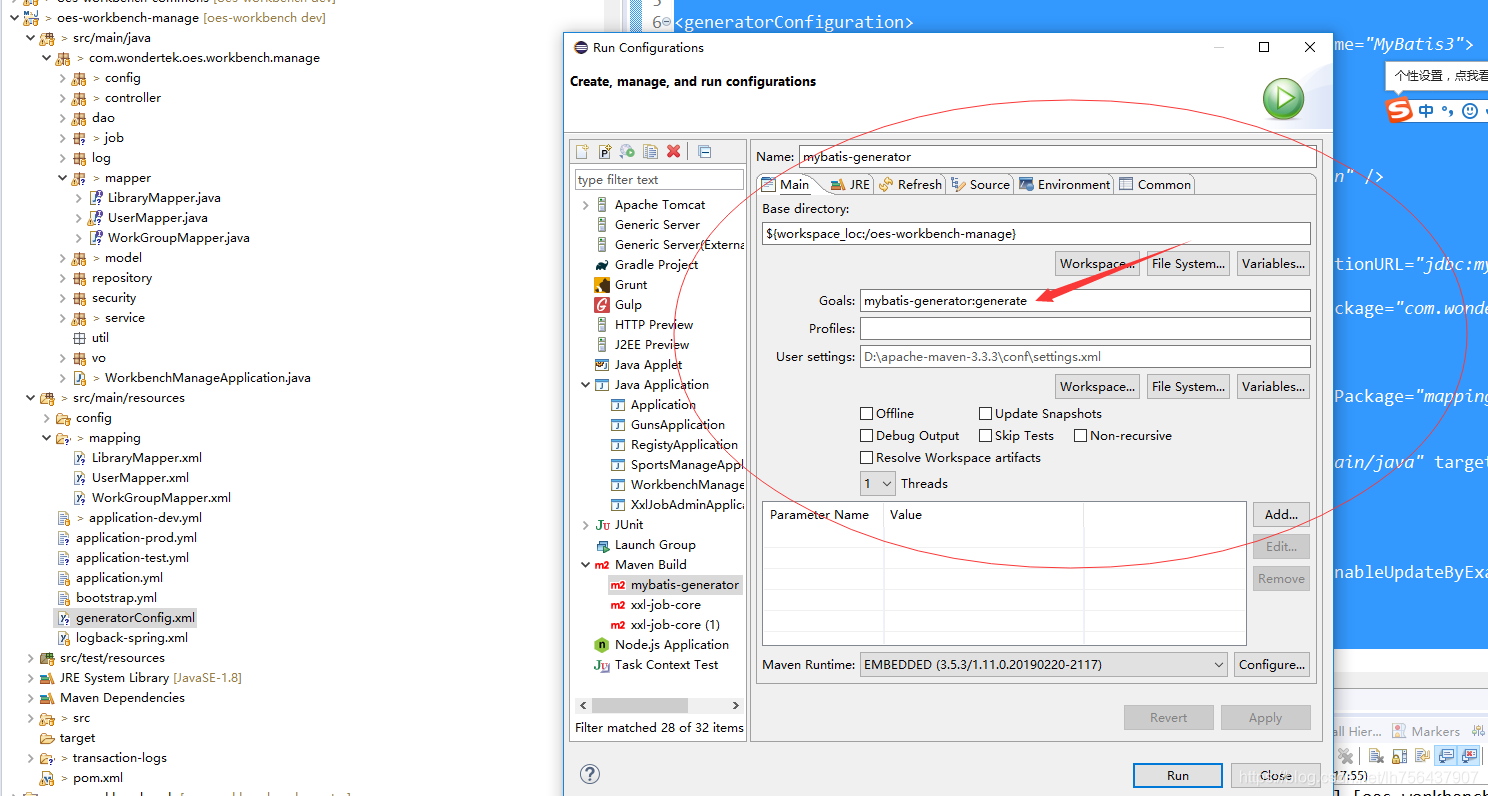Enable Update Snapshots
This screenshot has height=796, width=1488.
[986, 413]
